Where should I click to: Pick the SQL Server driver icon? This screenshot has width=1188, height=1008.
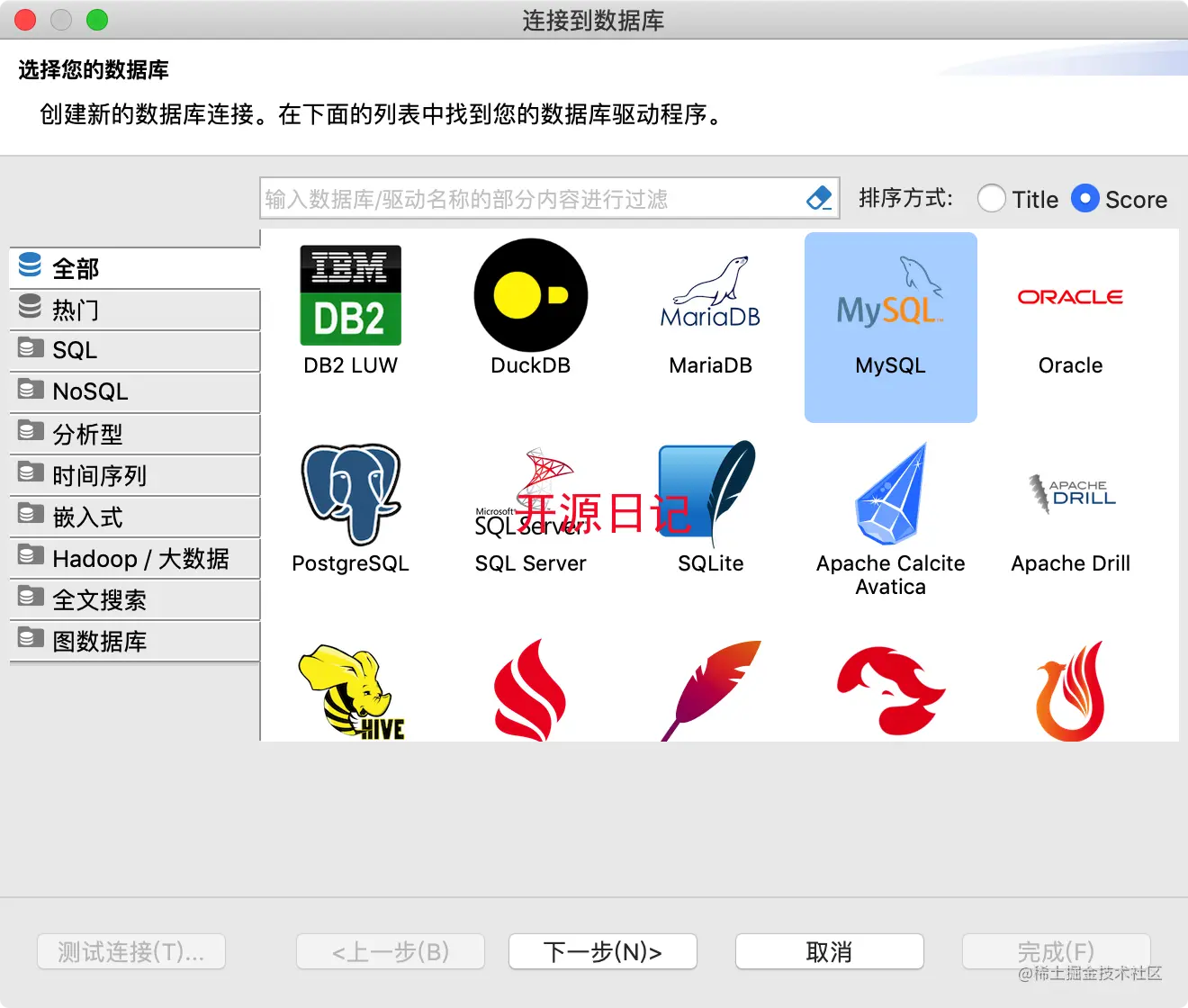click(531, 493)
